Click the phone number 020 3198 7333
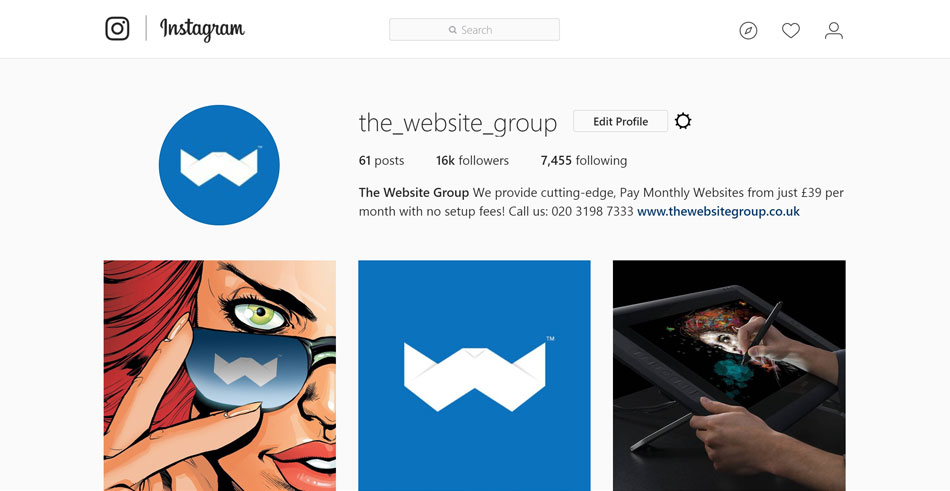This screenshot has height=491, width=950. 593,212
